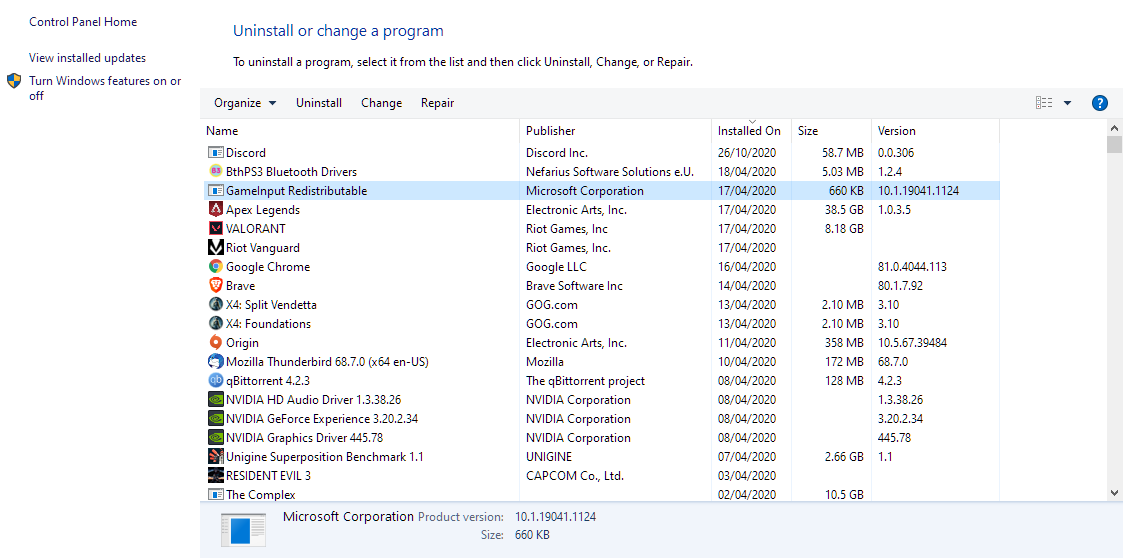Sort by the Size column header

[831, 131]
